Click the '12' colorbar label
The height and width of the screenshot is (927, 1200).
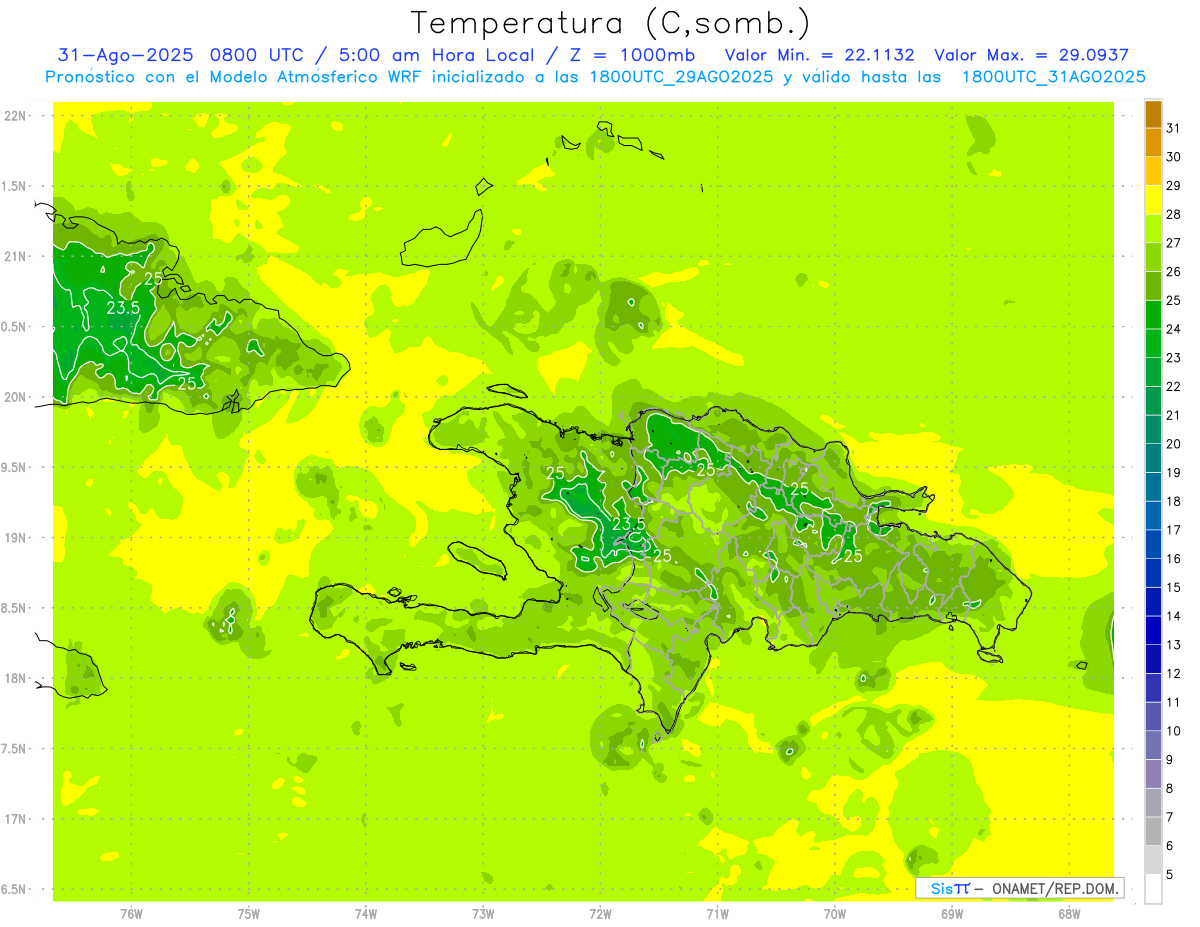(1173, 673)
